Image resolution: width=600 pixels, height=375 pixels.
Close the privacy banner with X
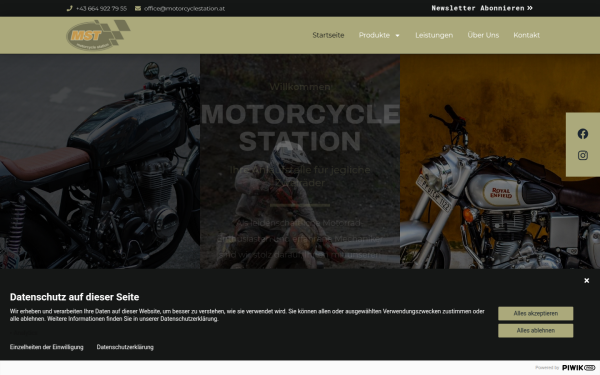587,280
